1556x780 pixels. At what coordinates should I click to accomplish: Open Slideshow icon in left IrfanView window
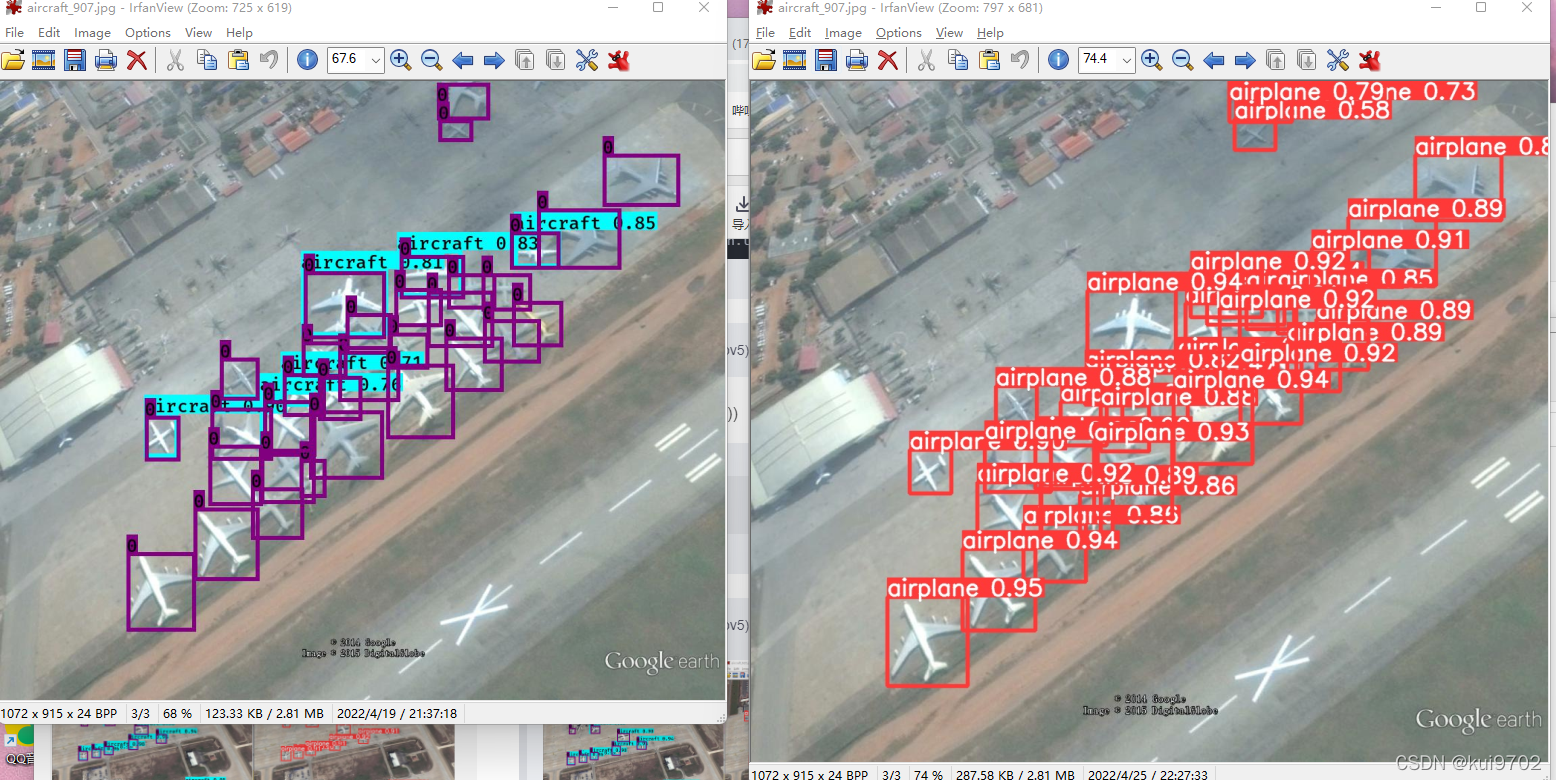coord(43,60)
